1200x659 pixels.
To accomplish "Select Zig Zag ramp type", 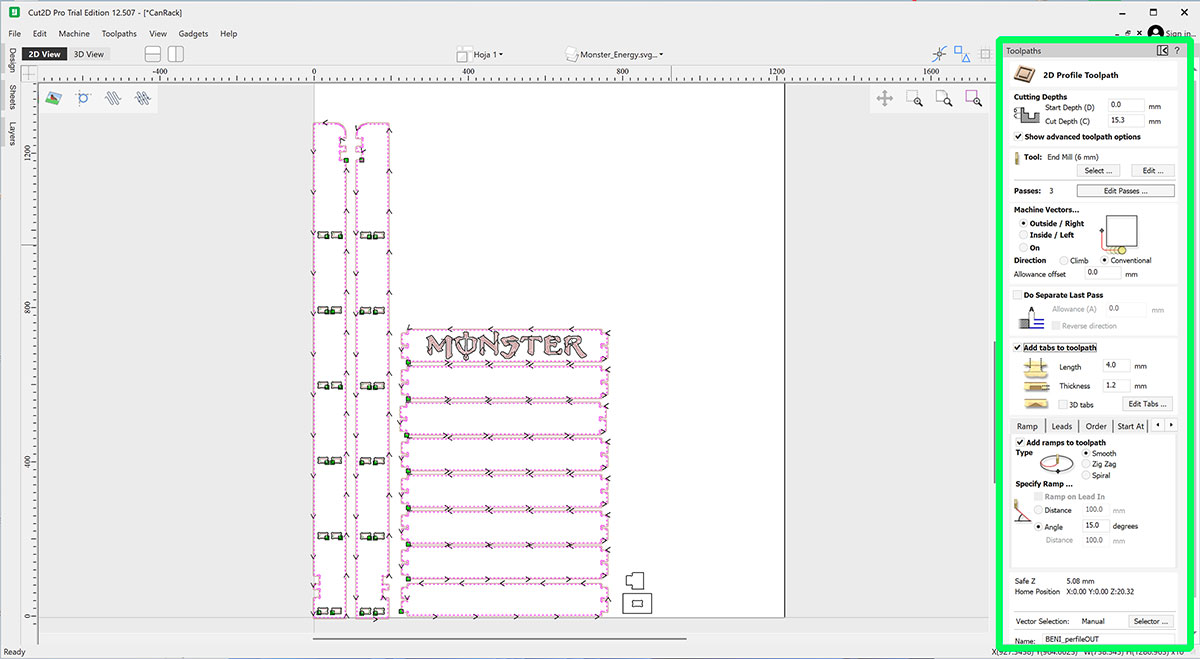I will (x=1086, y=464).
